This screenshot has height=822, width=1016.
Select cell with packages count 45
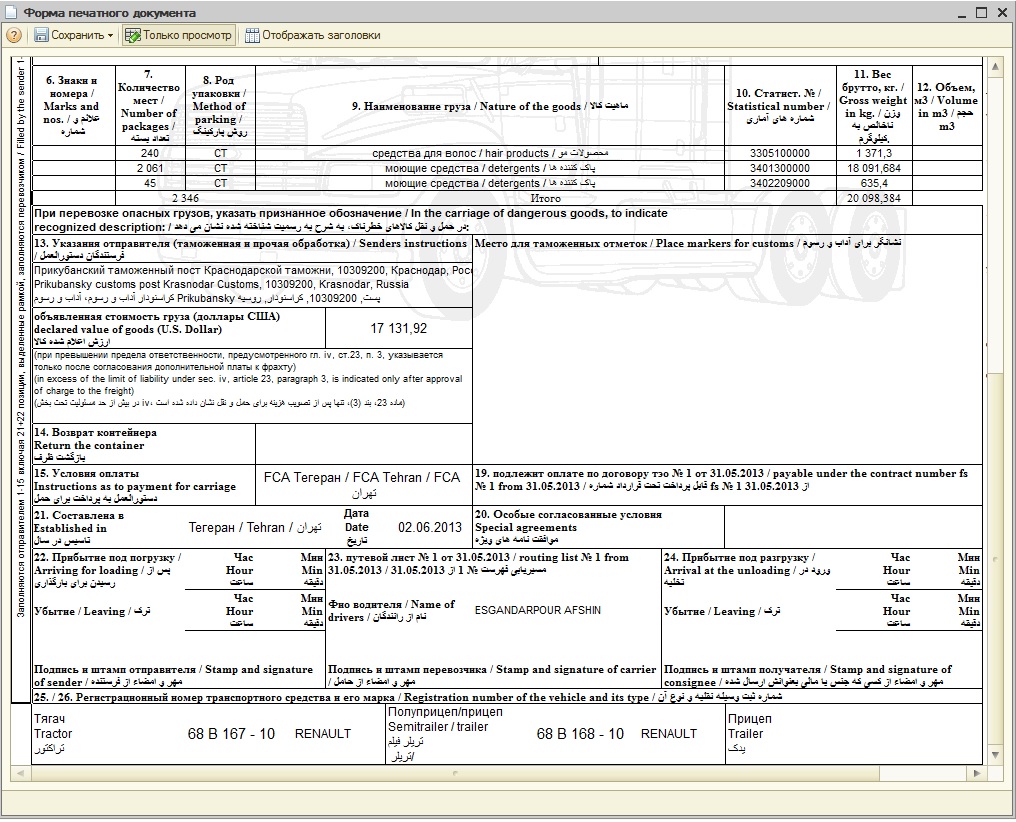pyautogui.click(x=150, y=183)
